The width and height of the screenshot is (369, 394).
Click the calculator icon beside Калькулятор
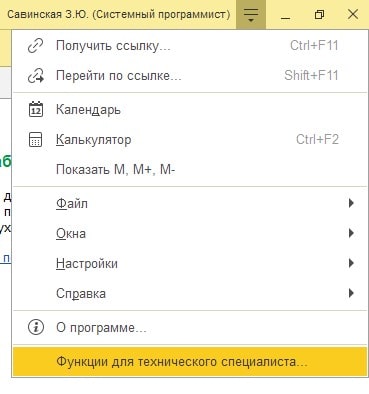click(x=36, y=139)
